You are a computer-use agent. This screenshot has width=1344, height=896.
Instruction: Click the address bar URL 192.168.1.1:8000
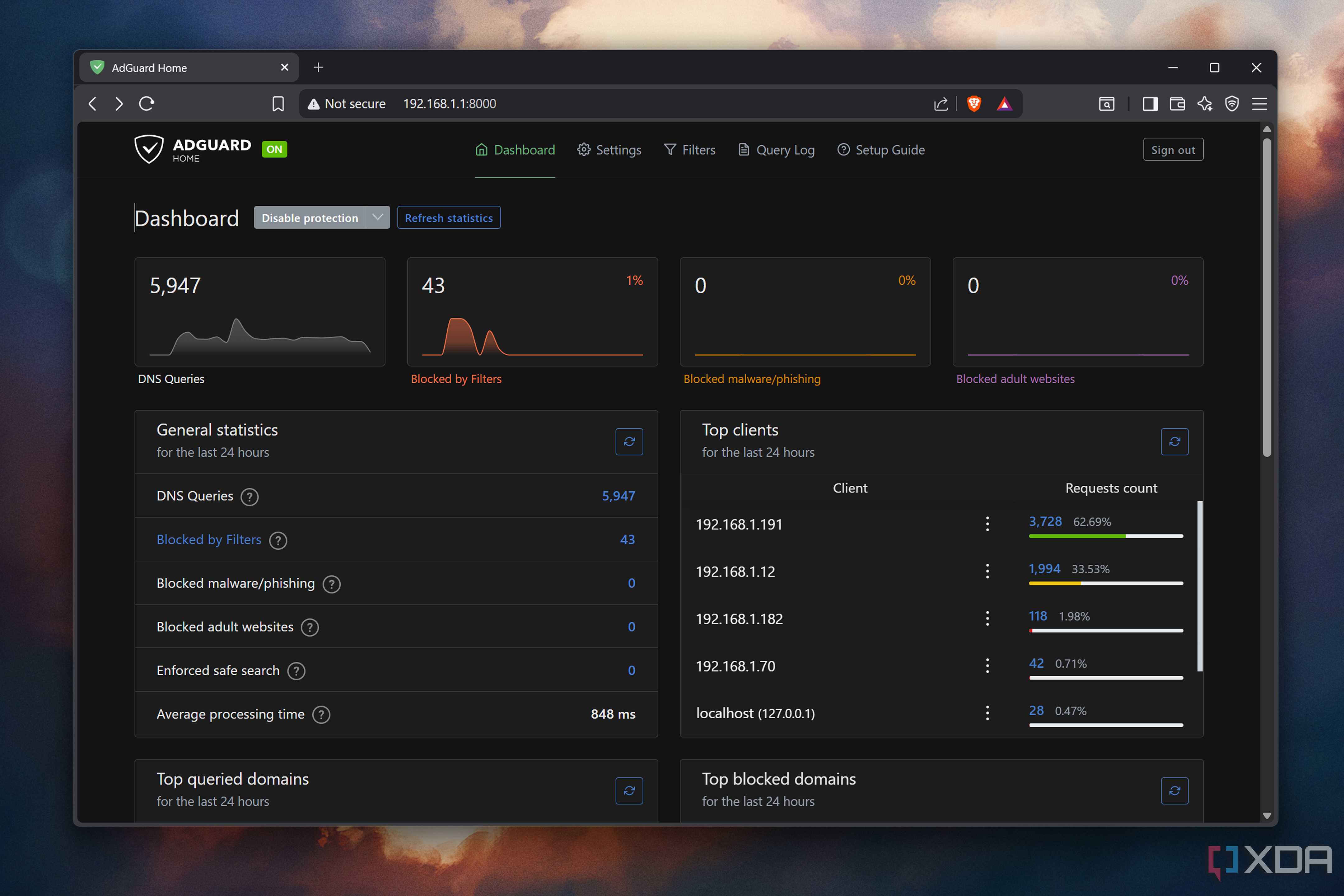(450, 103)
